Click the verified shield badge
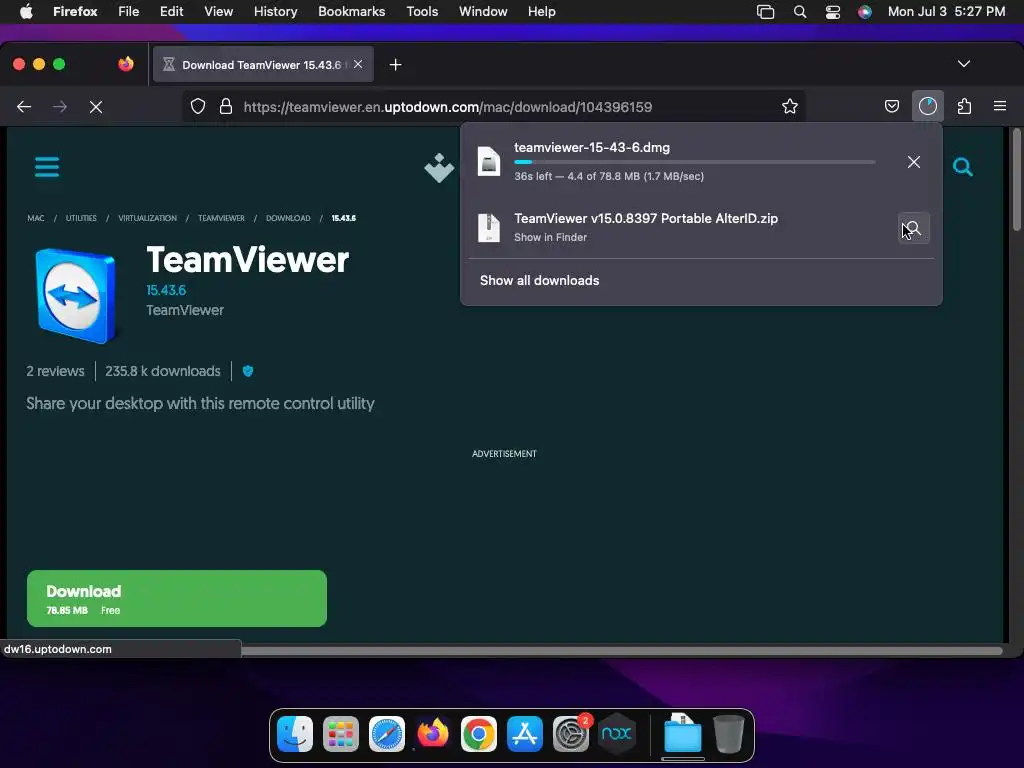1024x768 pixels. pos(248,371)
